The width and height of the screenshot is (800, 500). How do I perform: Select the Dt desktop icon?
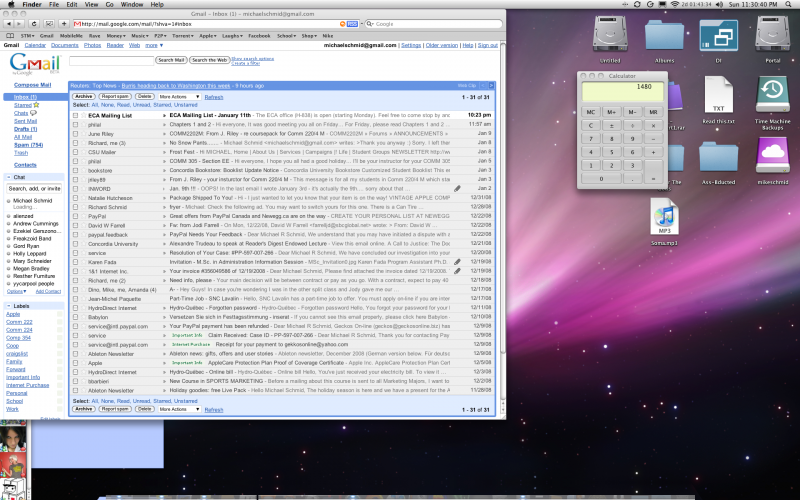click(x=718, y=35)
